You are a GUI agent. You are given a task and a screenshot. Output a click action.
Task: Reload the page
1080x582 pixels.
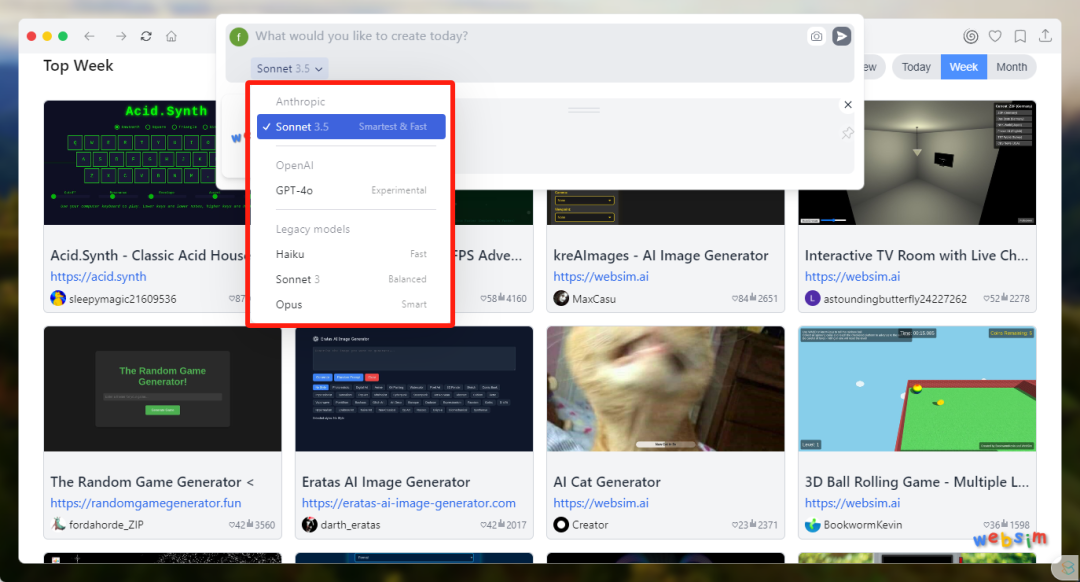click(x=146, y=37)
